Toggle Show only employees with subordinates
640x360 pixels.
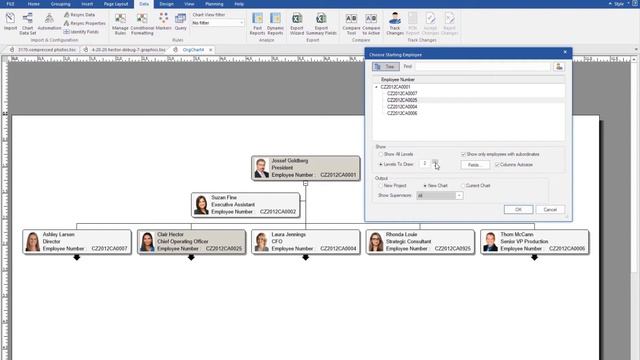pos(463,154)
